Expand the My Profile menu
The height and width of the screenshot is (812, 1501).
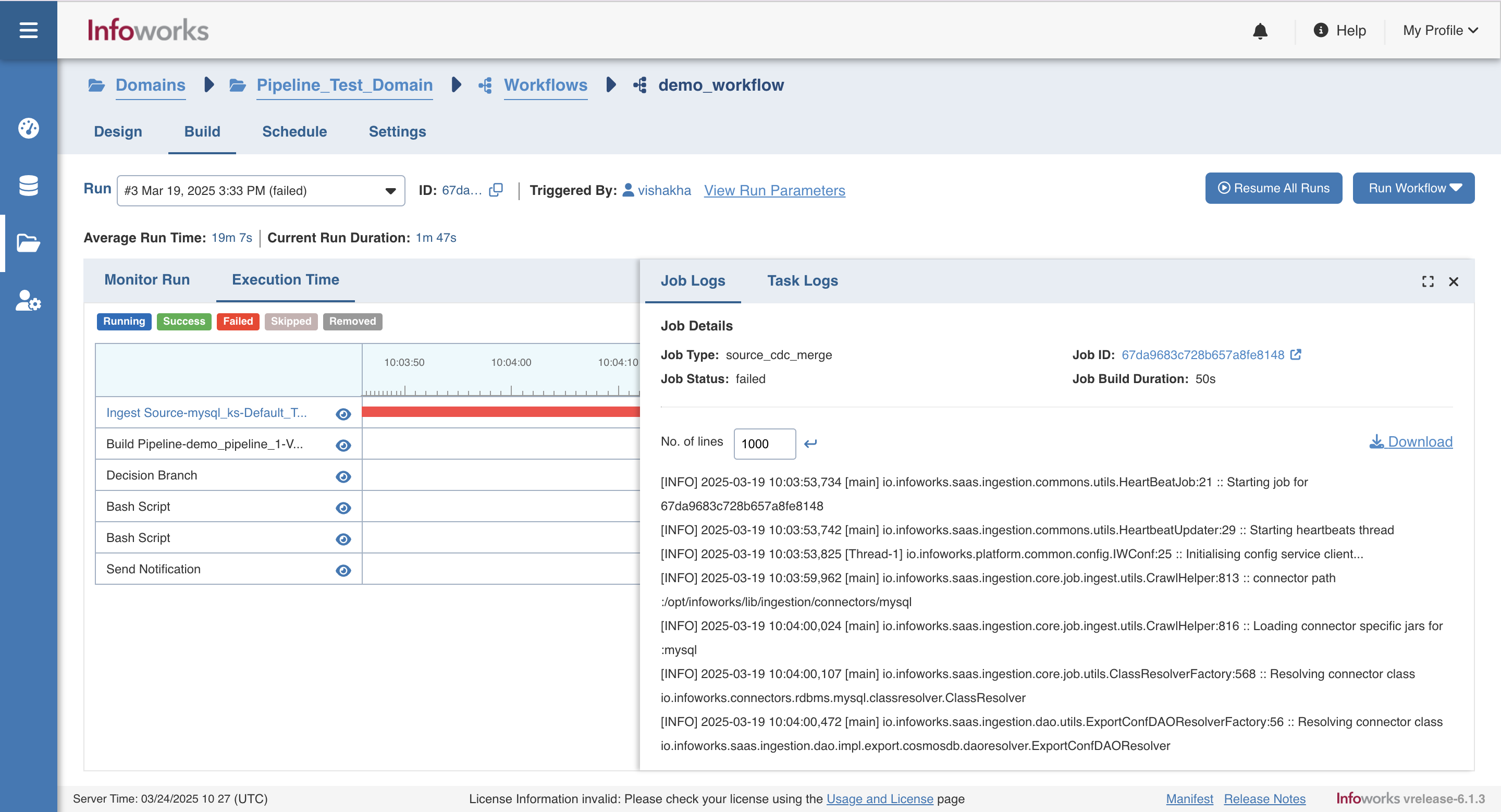point(1441,30)
